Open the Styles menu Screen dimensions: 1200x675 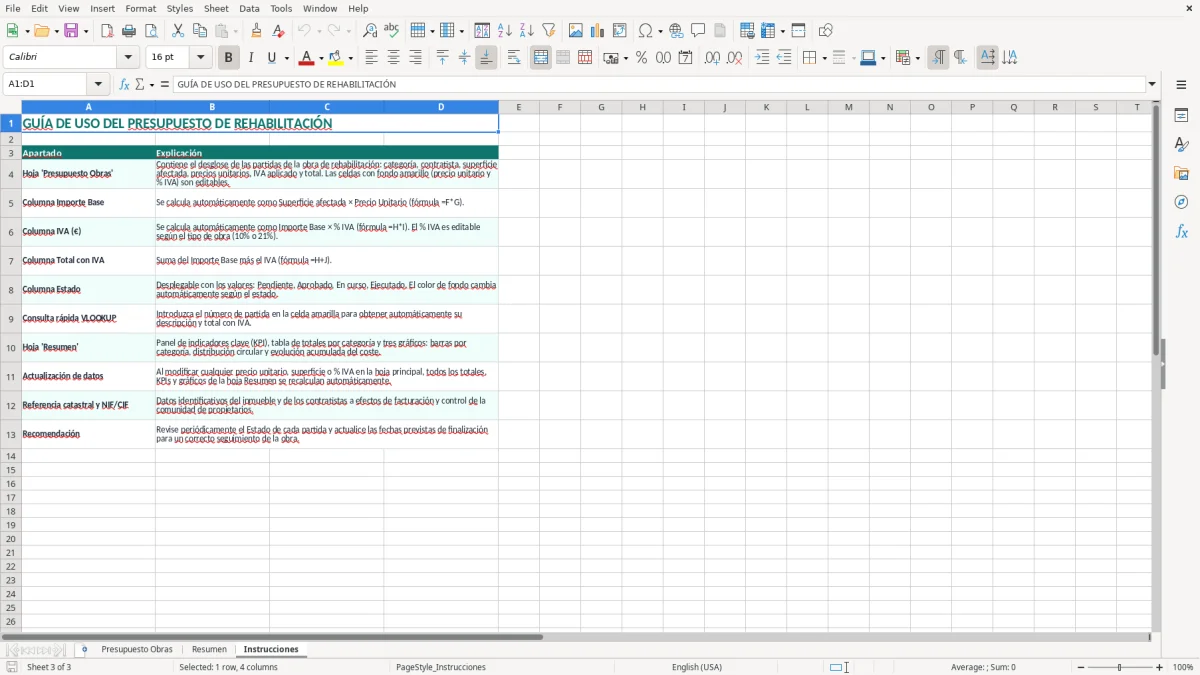click(x=180, y=8)
